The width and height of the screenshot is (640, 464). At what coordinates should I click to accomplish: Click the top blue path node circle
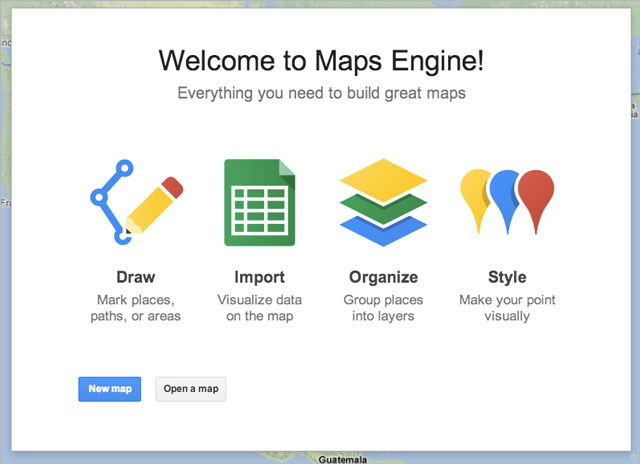pos(126,167)
